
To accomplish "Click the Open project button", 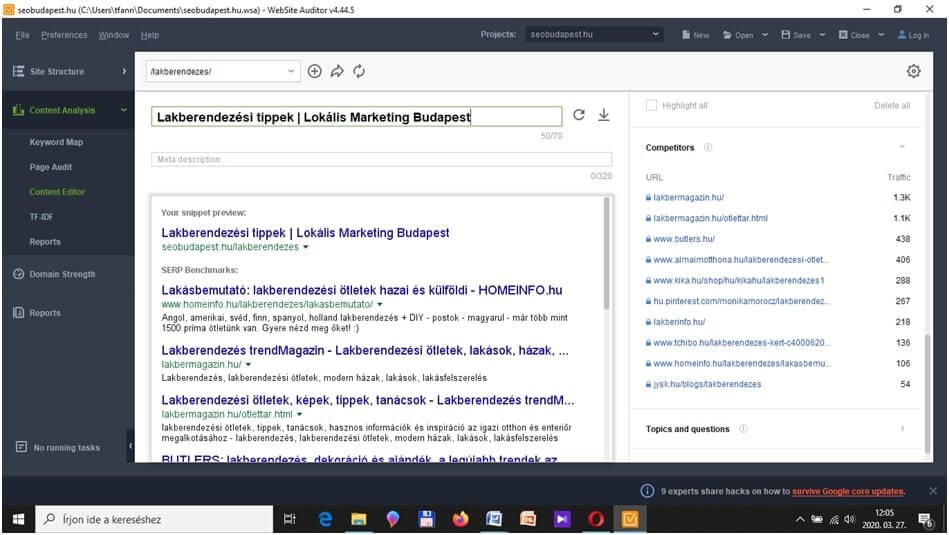I will click(738, 35).
